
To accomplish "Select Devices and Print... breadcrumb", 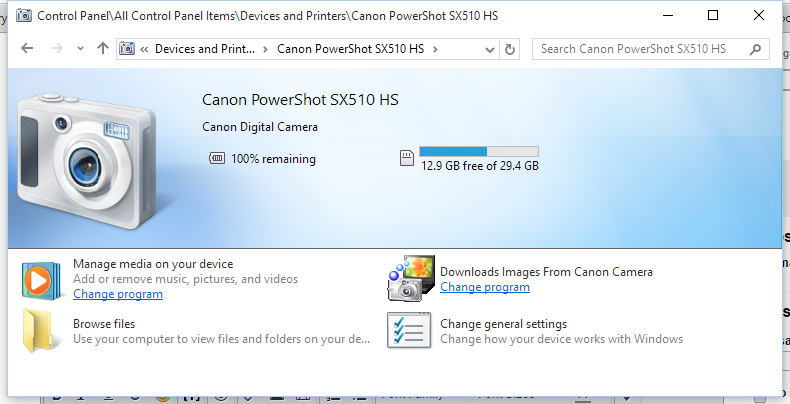I will click(205, 49).
